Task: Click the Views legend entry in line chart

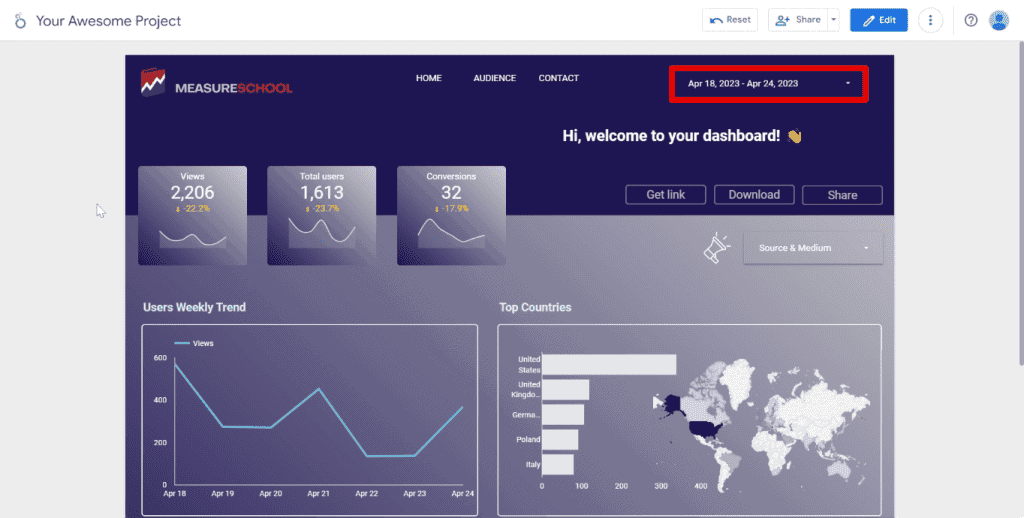Action: point(194,343)
